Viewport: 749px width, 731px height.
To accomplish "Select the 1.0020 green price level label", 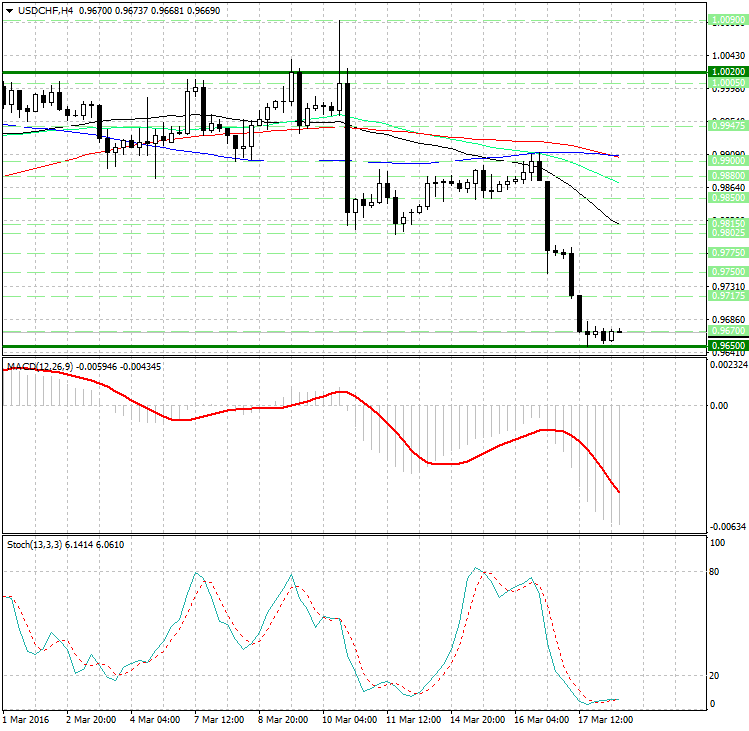I will pos(725,72).
